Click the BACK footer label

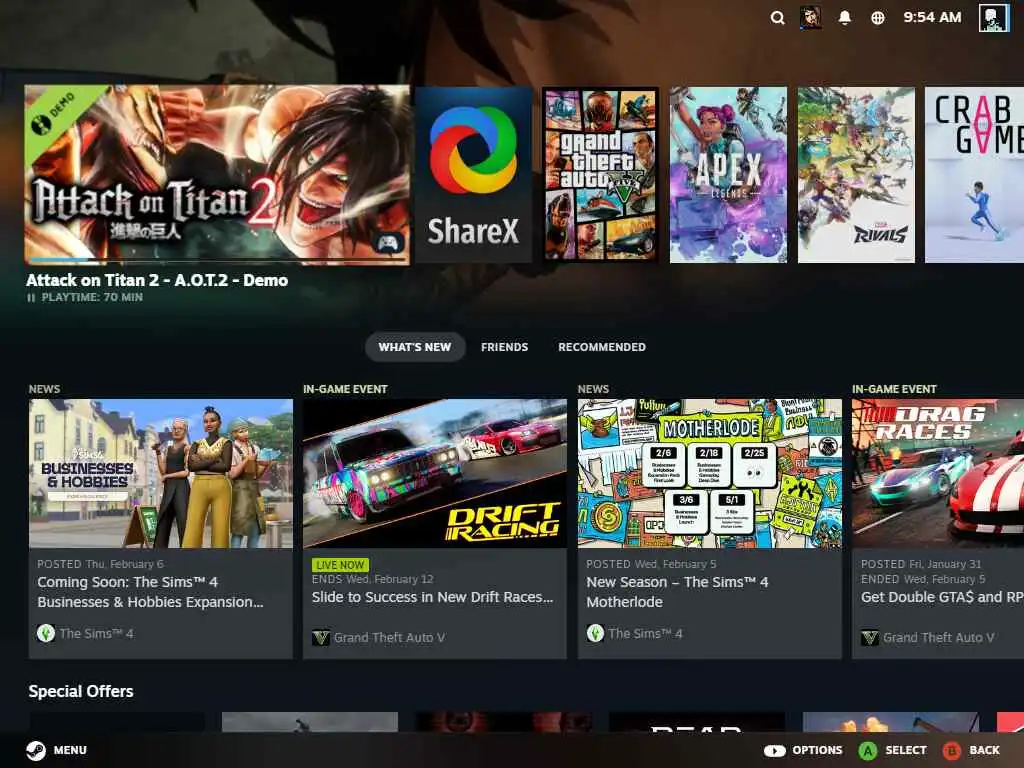coord(985,750)
